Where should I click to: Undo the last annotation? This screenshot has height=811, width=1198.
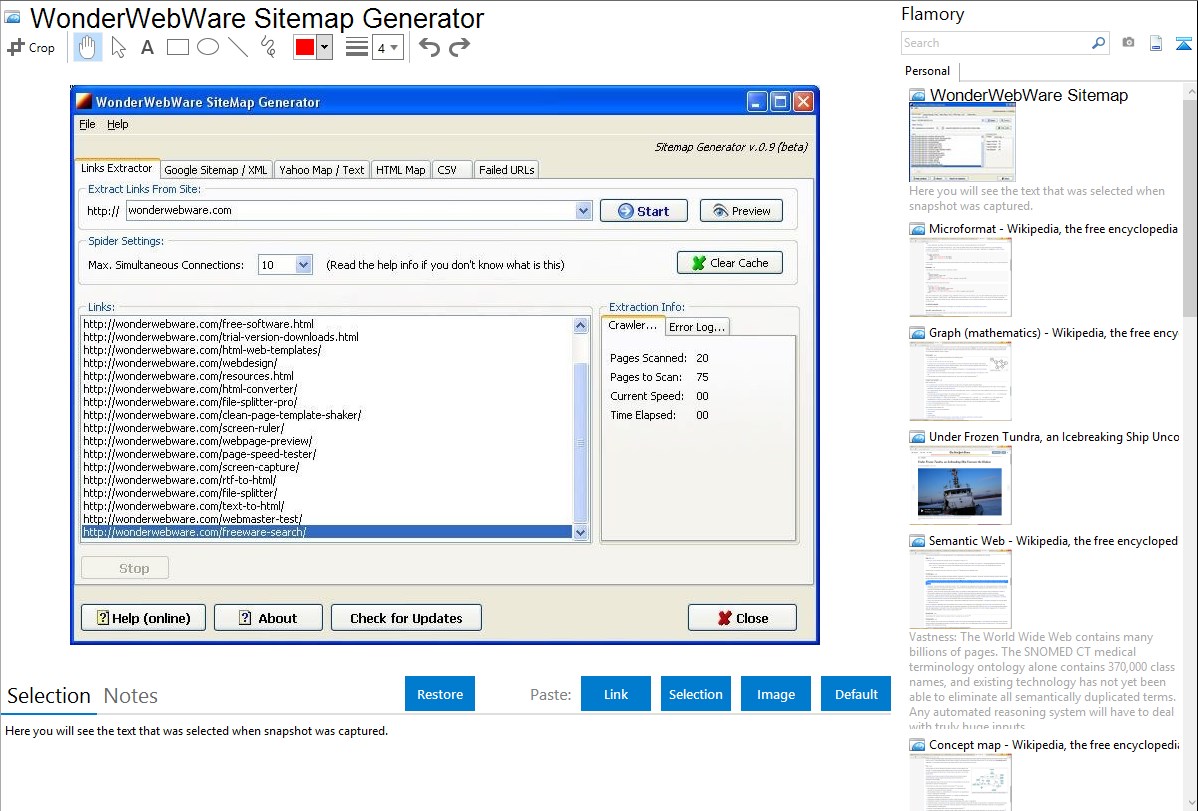pos(429,47)
